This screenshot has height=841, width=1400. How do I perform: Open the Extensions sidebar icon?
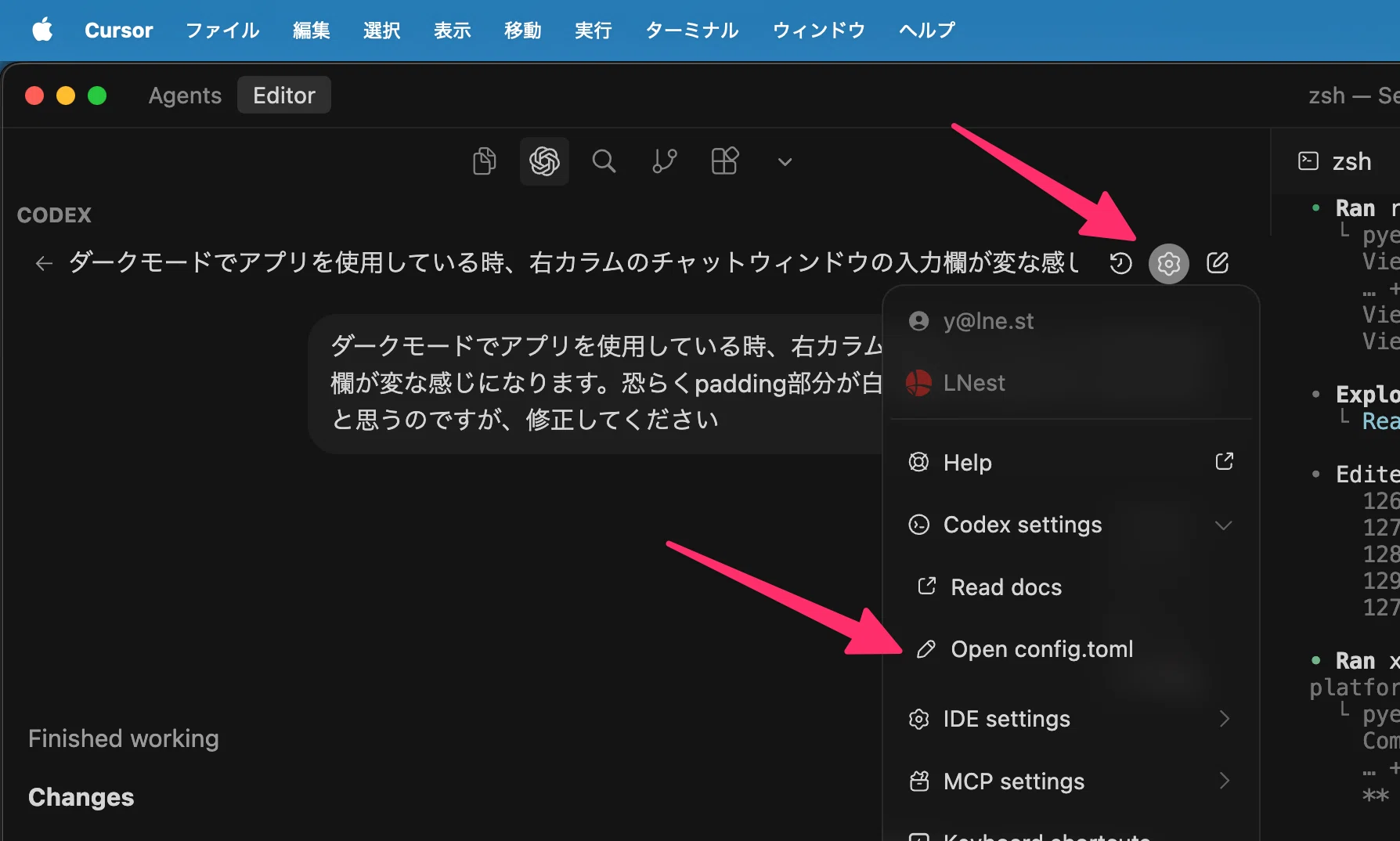(724, 161)
